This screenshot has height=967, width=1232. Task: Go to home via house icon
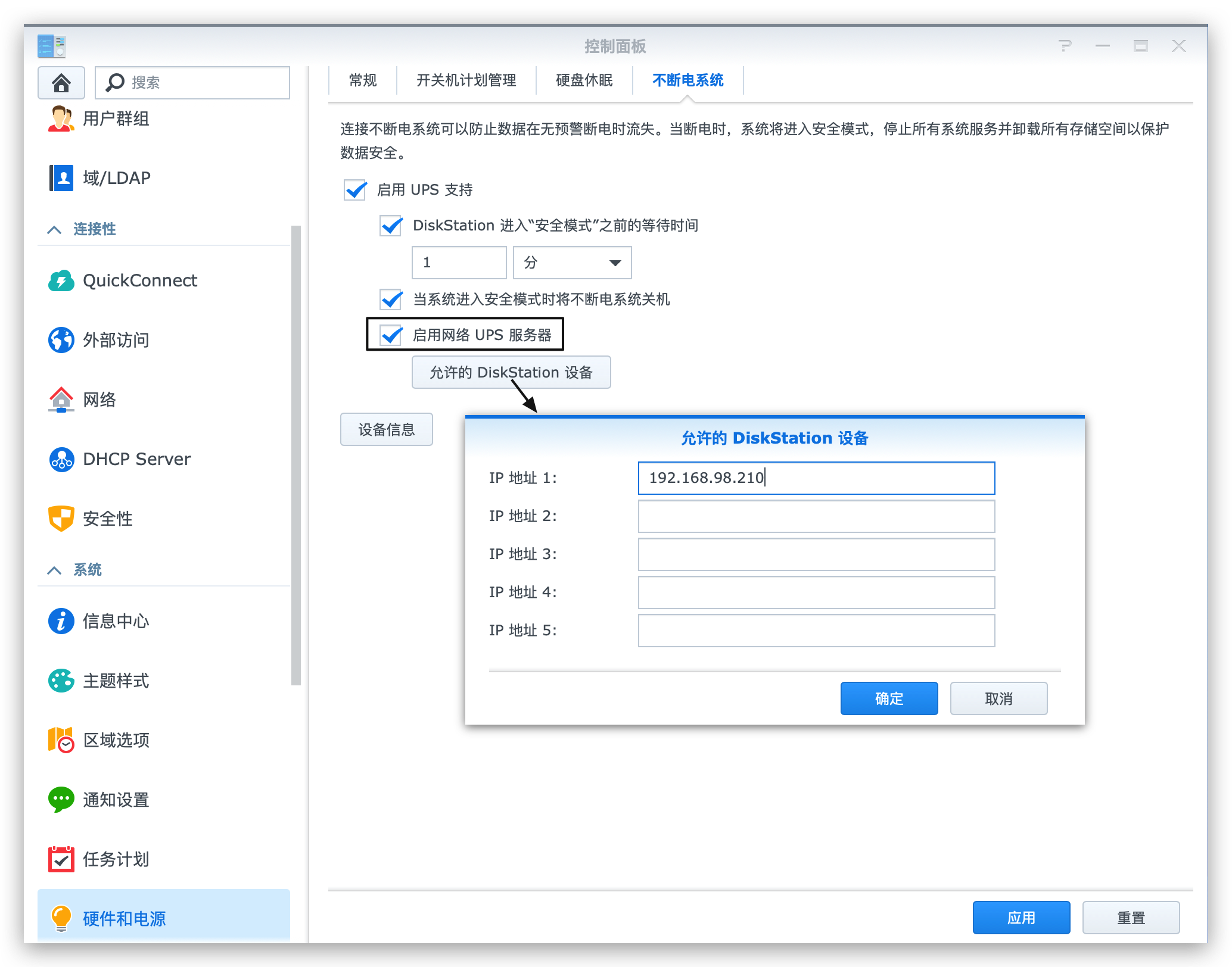coord(61,82)
